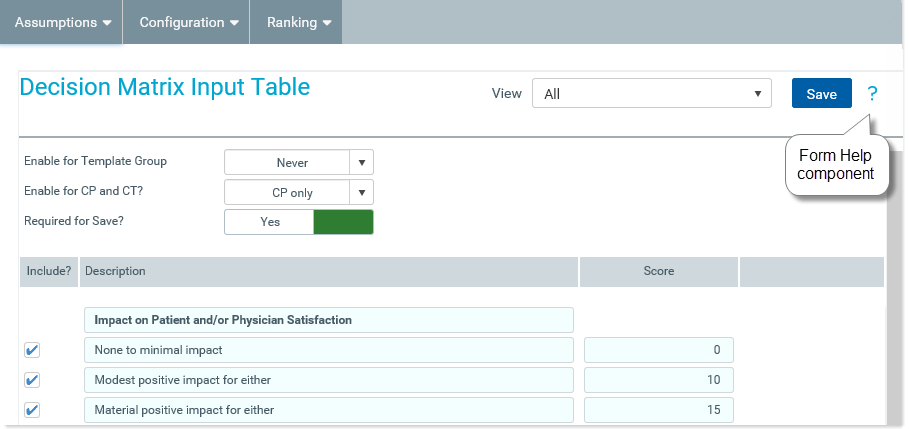Click score field showing 15
Image resolution: width=909 pixels, height=429 pixels.
tap(659, 410)
